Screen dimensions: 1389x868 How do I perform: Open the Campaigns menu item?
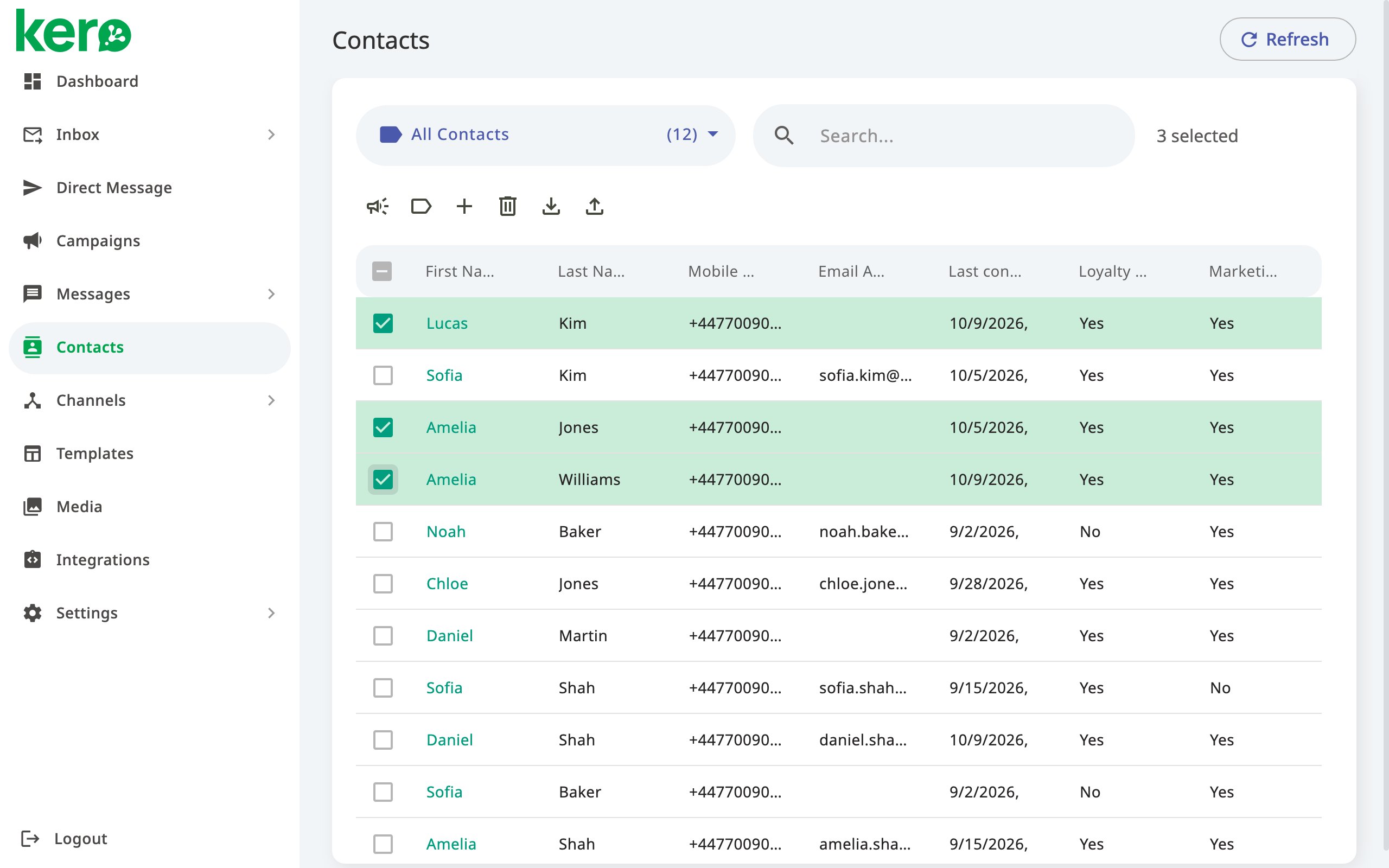coord(149,240)
